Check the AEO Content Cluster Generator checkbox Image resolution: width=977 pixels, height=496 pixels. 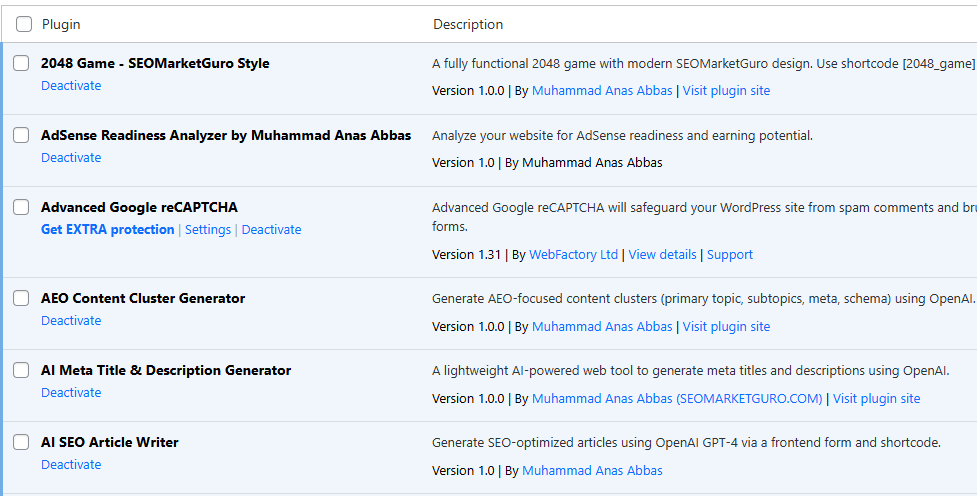21,299
